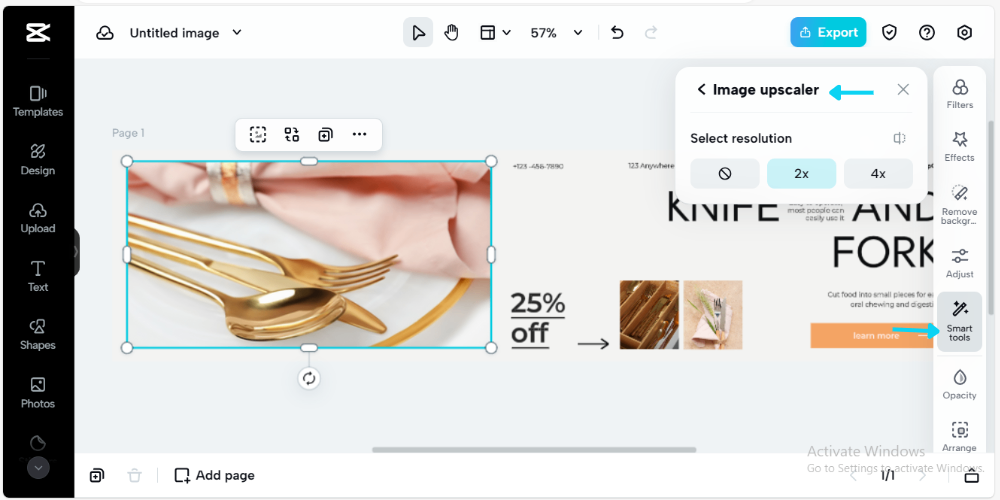Click the right panel vertical scrollbar
The image size is (1000, 500).
992,217
